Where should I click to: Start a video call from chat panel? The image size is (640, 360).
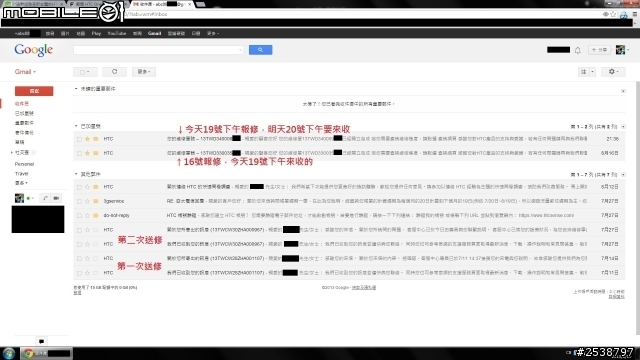coord(56,198)
